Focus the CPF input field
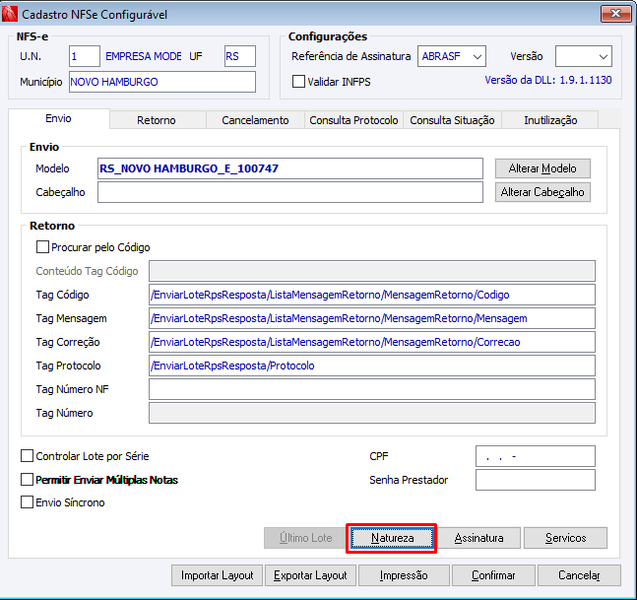Screen dimensions: 637x600 pyautogui.click(x=535, y=456)
